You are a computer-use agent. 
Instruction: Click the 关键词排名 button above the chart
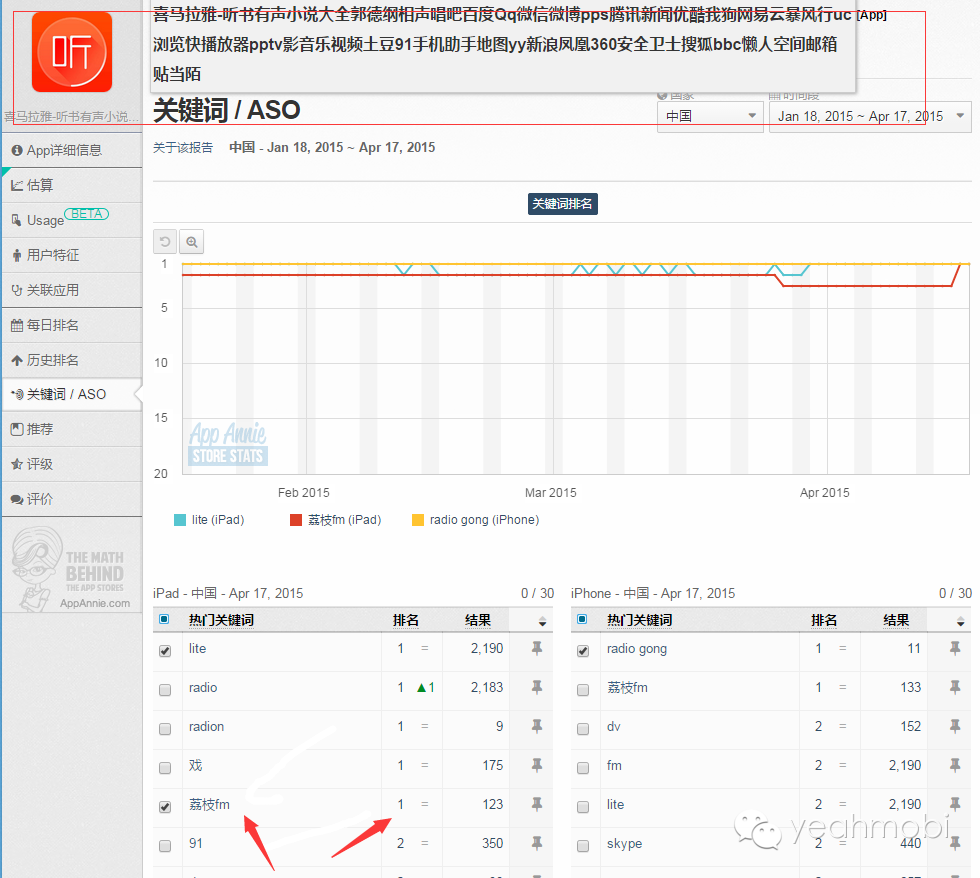click(x=562, y=203)
